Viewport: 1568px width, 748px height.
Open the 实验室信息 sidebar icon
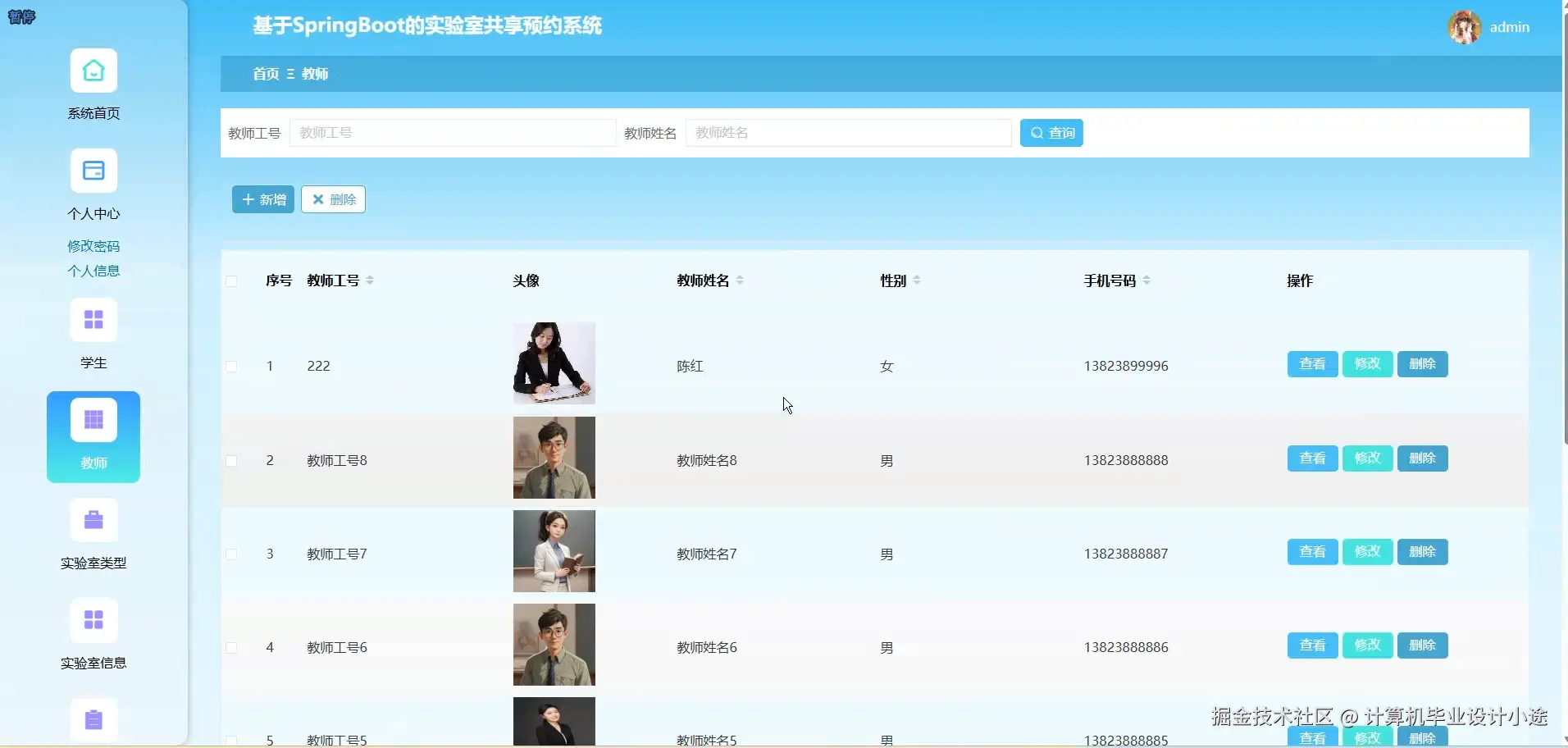pos(93,621)
